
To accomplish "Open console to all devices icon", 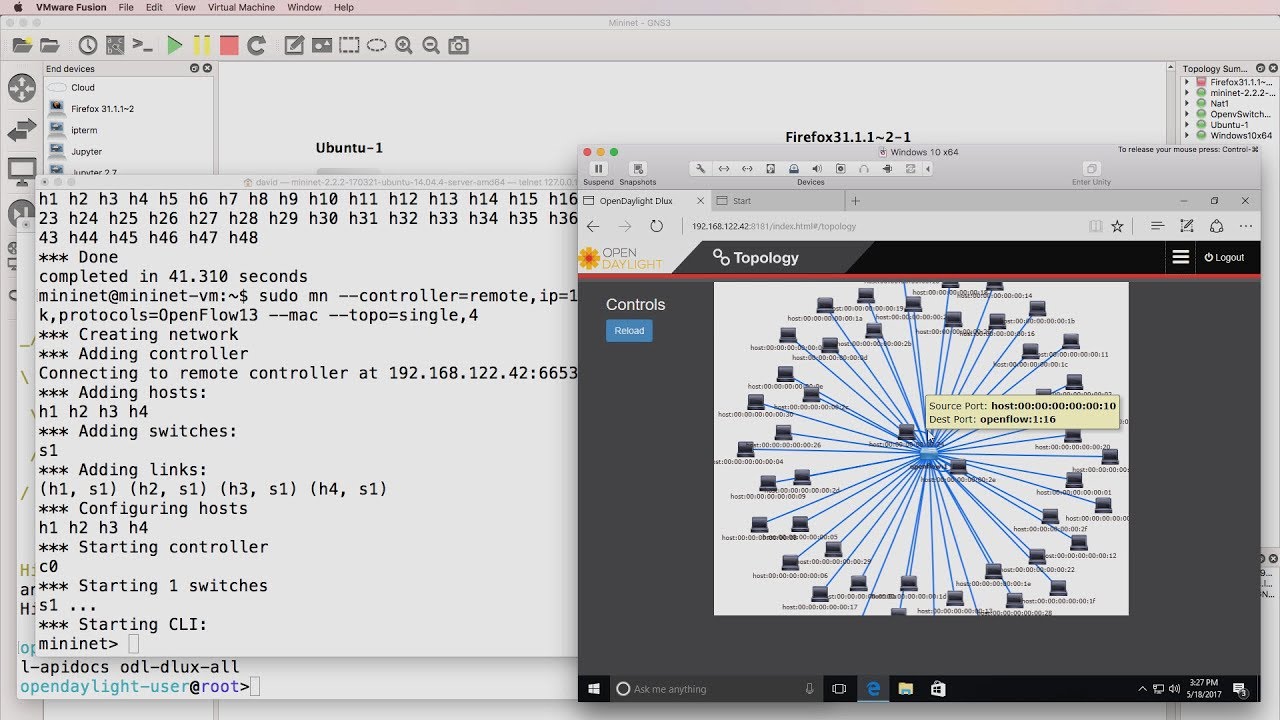I will pyautogui.click(x=143, y=45).
